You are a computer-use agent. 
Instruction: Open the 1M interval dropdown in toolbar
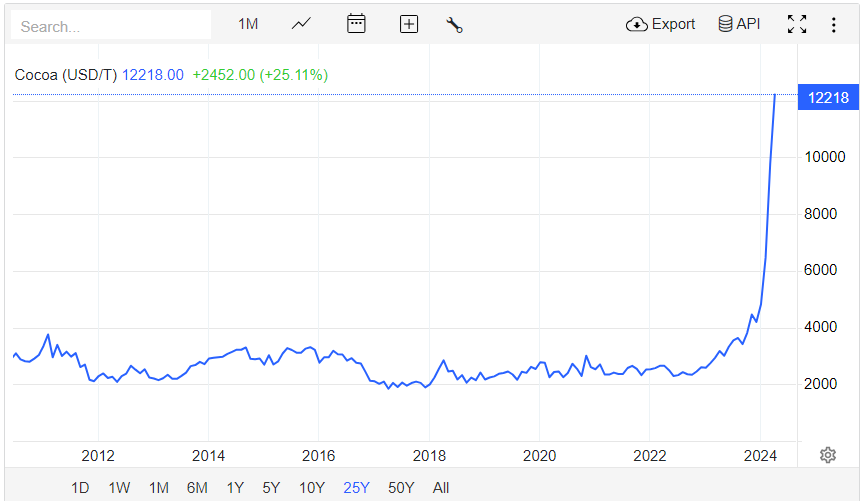(x=248, y=24)
